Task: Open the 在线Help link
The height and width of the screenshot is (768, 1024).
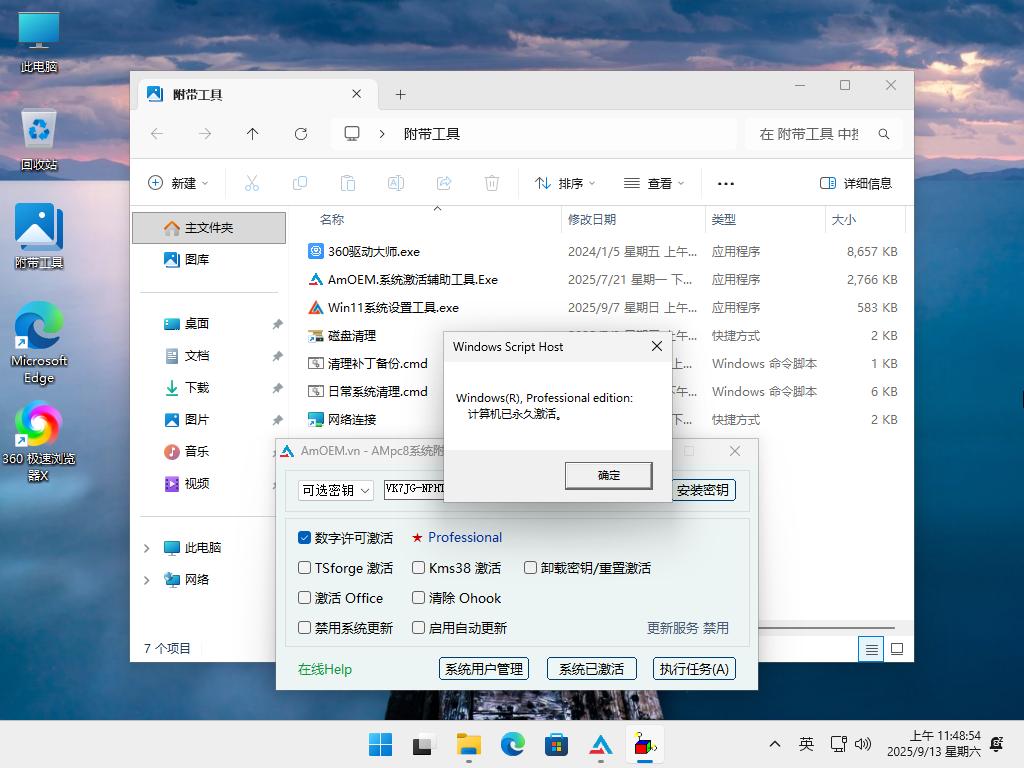Action: point(325,669)
